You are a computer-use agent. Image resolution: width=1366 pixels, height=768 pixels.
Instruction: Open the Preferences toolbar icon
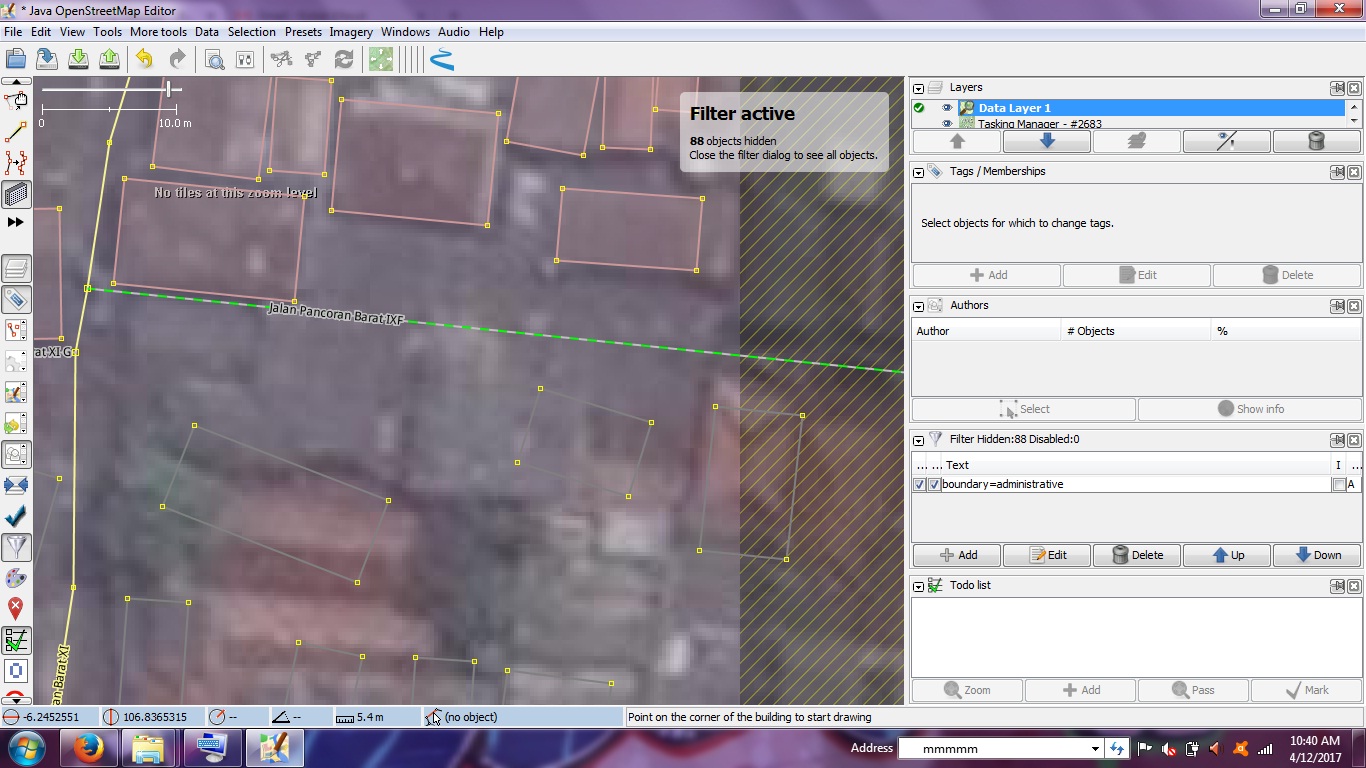pyautogui.click(x=245, y=60)
